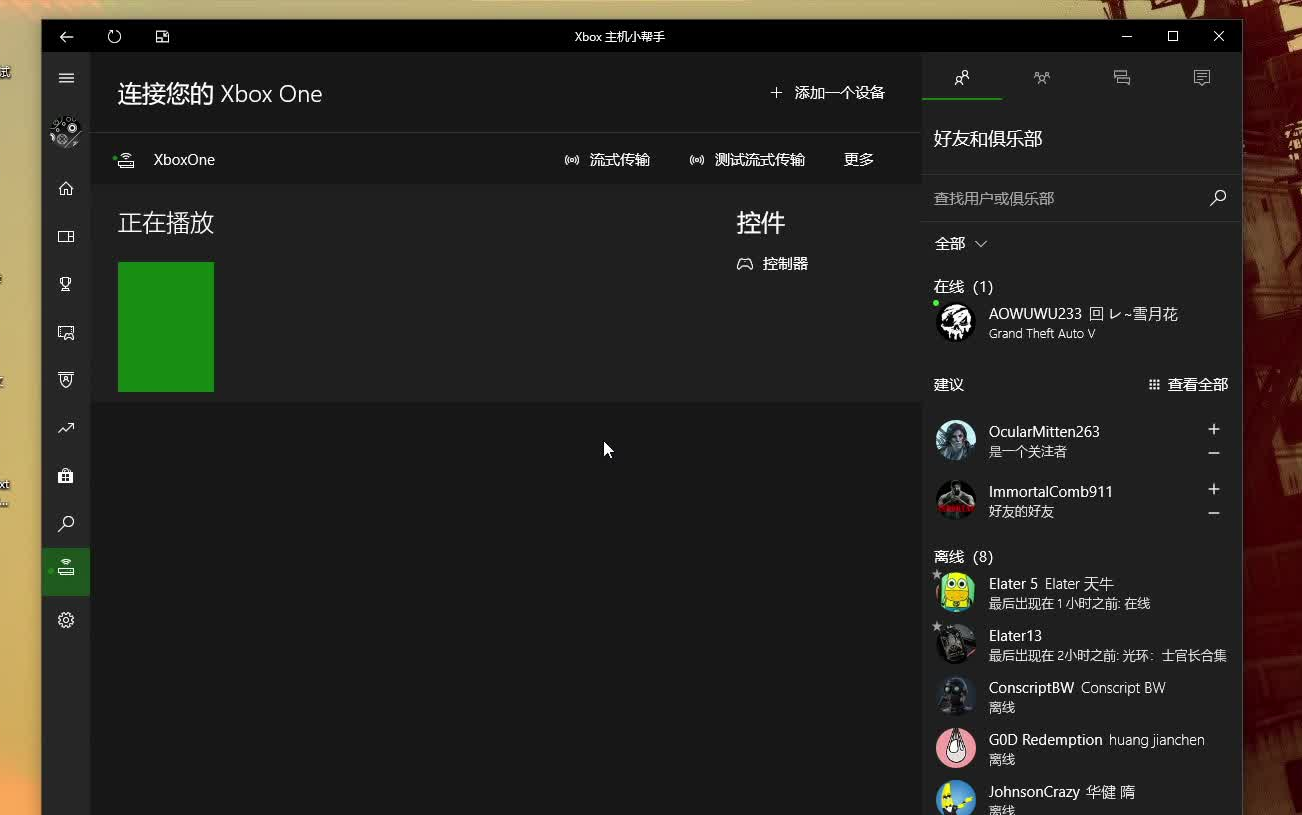This screenshot has width=1302, height=815.
Task: Click the search magnifier in friends panel
Action: [x=1218, y=198]
